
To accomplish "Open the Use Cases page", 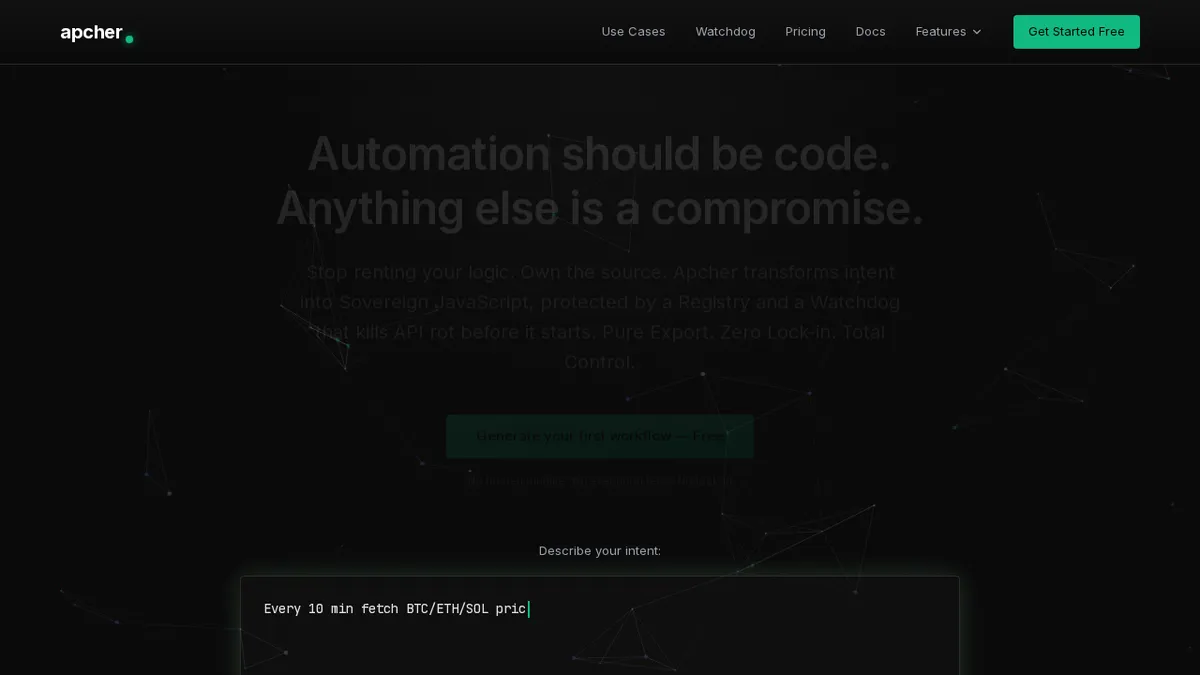I will 633,32.
